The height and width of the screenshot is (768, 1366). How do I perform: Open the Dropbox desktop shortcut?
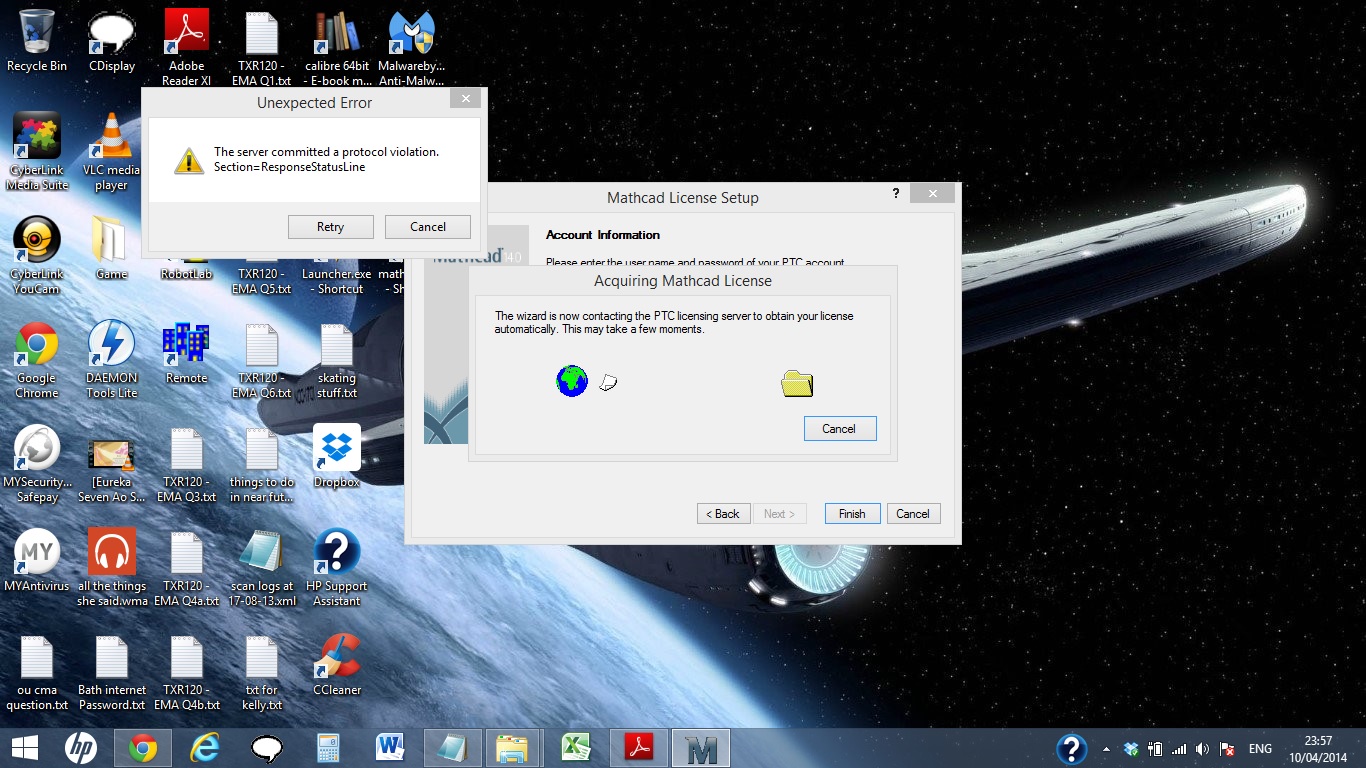337,457
